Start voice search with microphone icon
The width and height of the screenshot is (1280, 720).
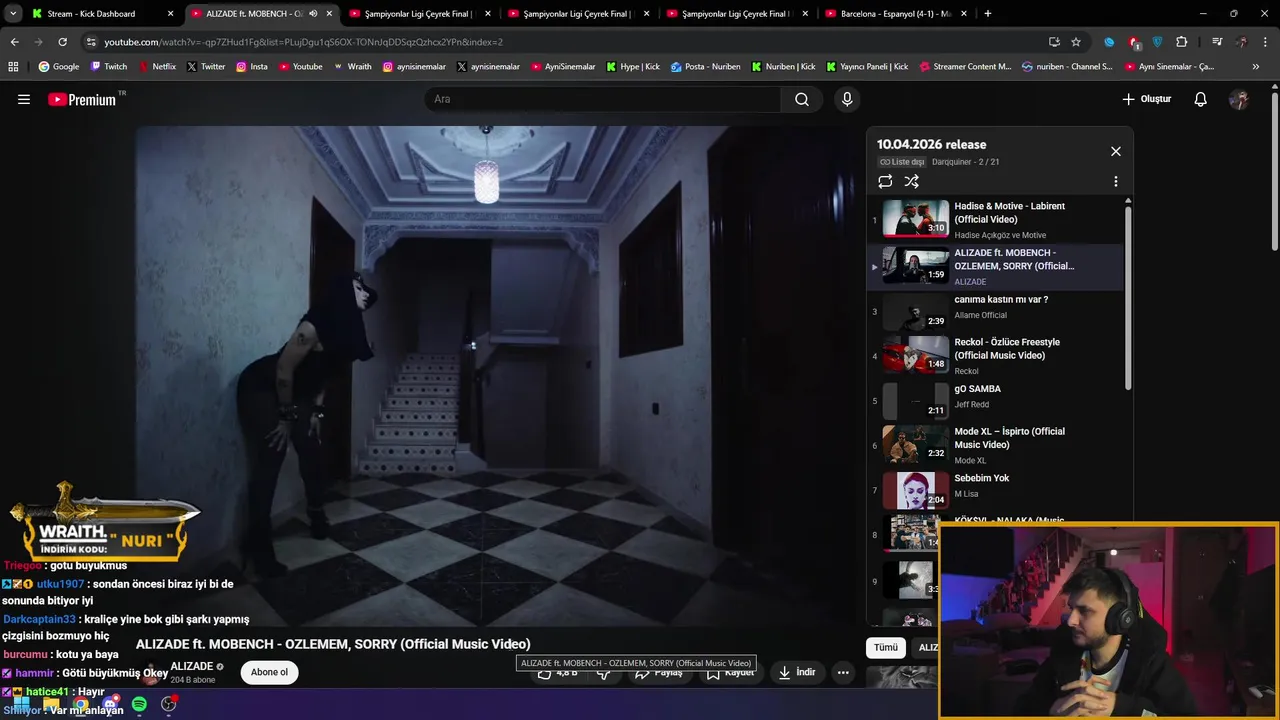coord(847,99)
